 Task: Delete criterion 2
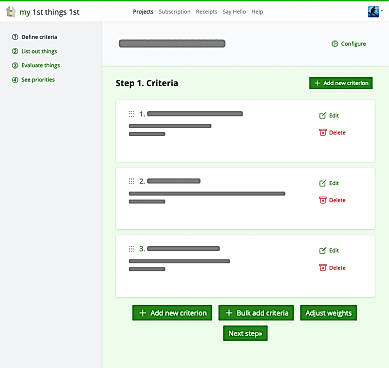[x=332, y=200]
